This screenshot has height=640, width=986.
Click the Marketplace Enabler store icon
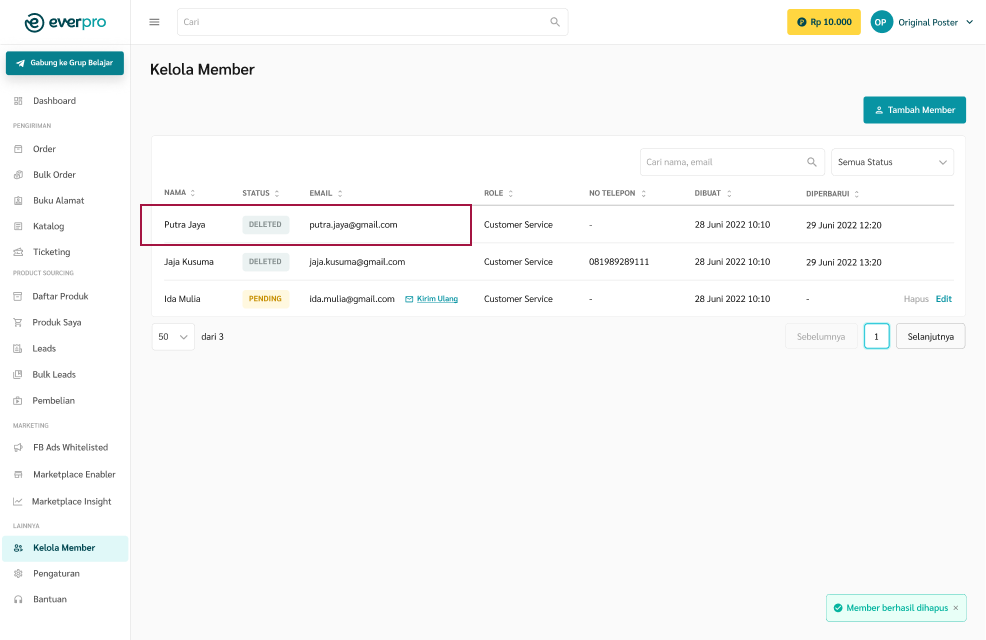pos(18,475)
